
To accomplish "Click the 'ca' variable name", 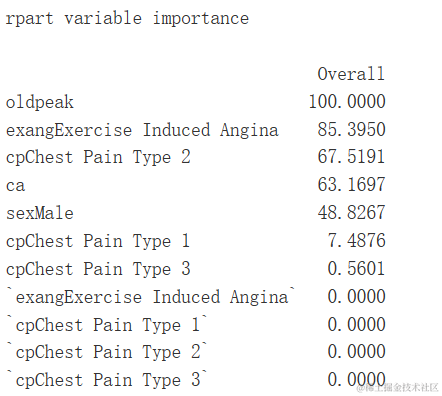I will tap(15, 186).
